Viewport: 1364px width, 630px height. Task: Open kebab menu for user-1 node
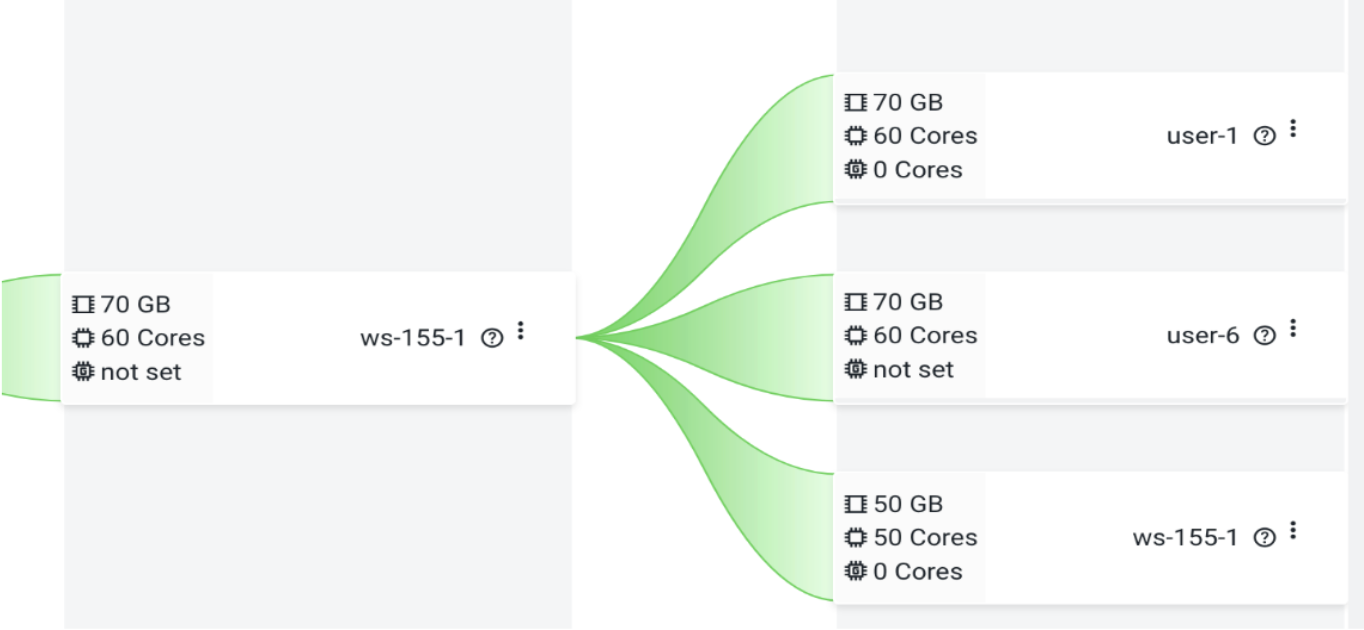[1293, 129]
